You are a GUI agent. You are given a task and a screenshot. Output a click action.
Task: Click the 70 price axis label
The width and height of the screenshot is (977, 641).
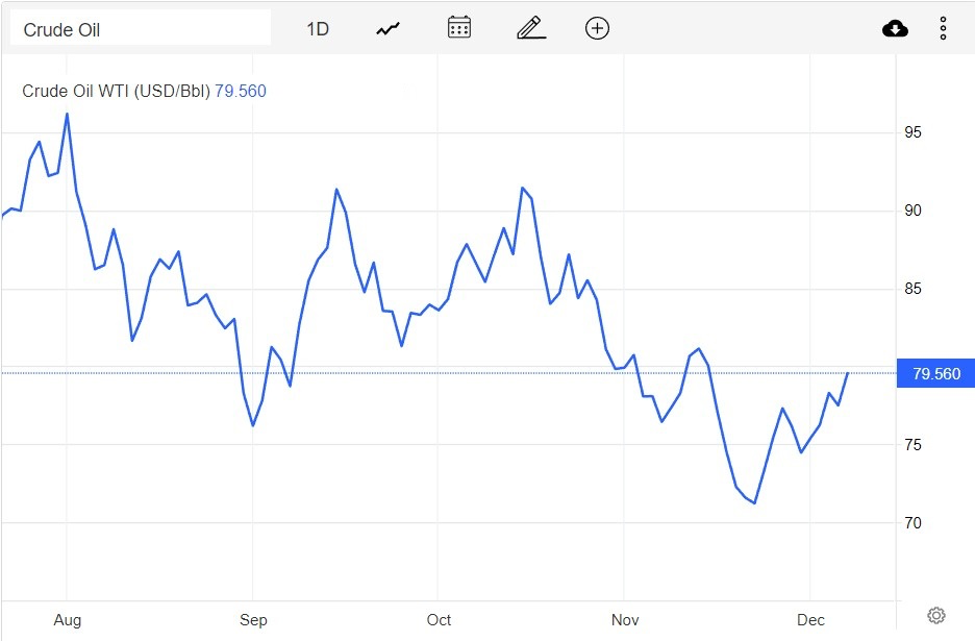click(913, 523)
